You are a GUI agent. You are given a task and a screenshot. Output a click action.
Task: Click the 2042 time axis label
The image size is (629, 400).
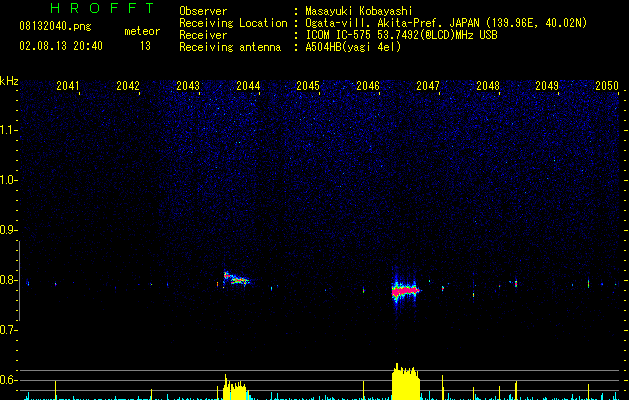coord(128,86)
